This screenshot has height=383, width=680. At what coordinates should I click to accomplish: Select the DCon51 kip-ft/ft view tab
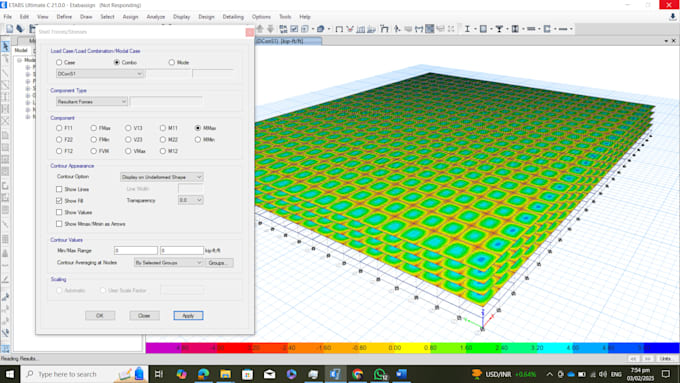pyautogui.click(x=288, y=41)
